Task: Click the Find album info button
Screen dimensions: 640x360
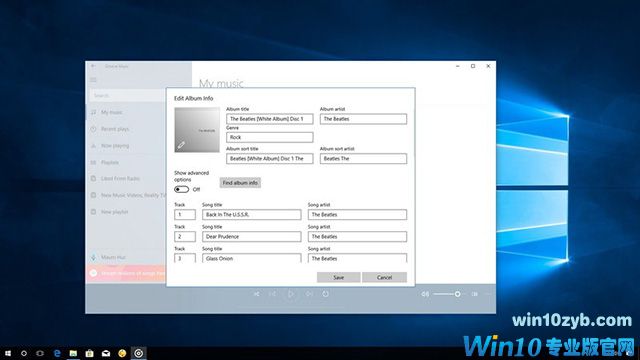Action: (240, 183)
